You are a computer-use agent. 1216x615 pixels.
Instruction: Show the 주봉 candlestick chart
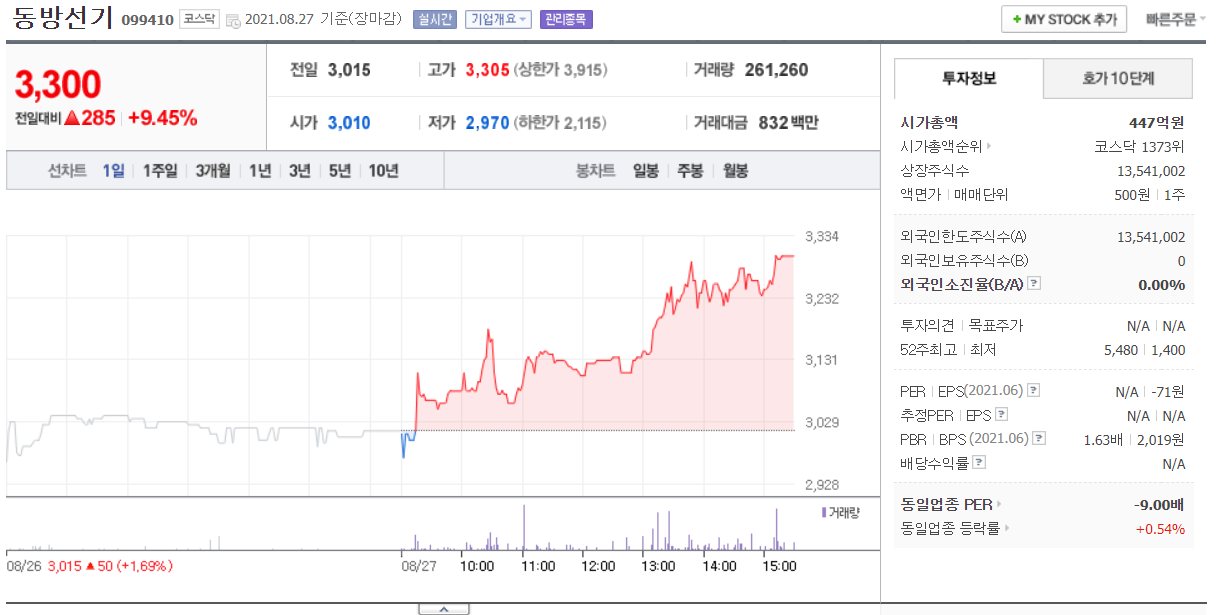(x=690, y=171)
